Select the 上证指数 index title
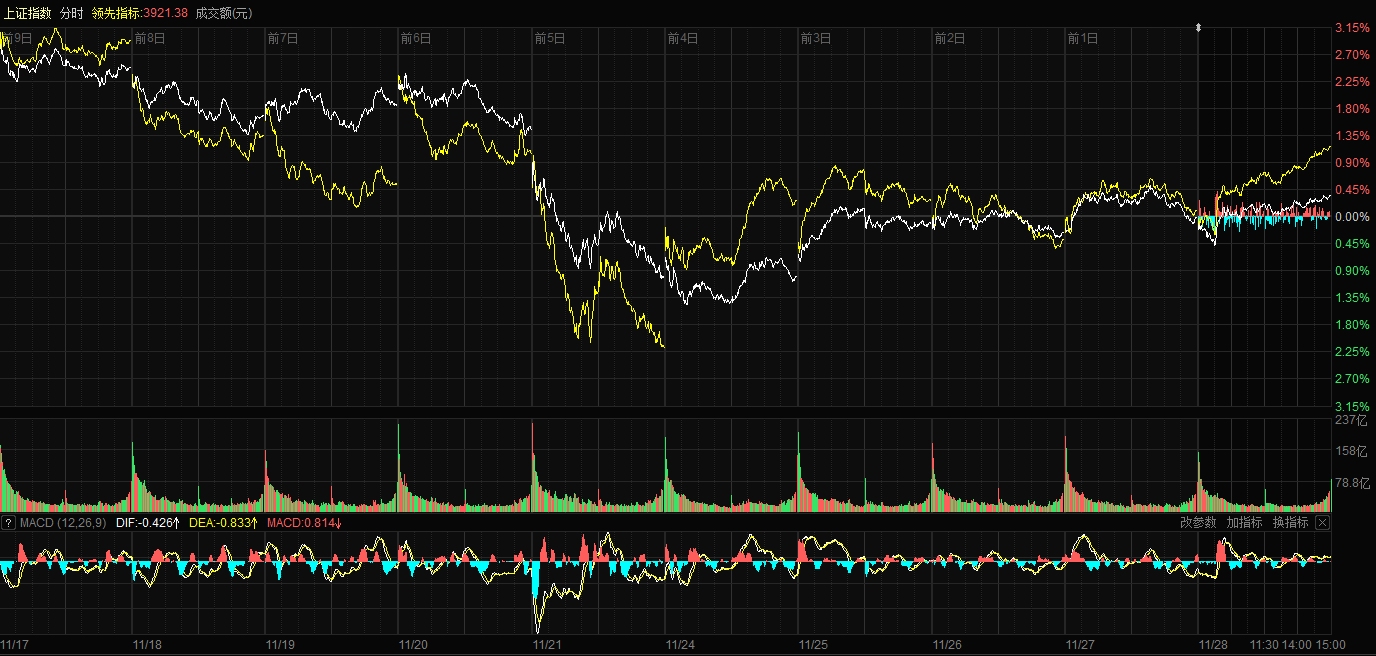1376x656 pixels. click(28, 13)
